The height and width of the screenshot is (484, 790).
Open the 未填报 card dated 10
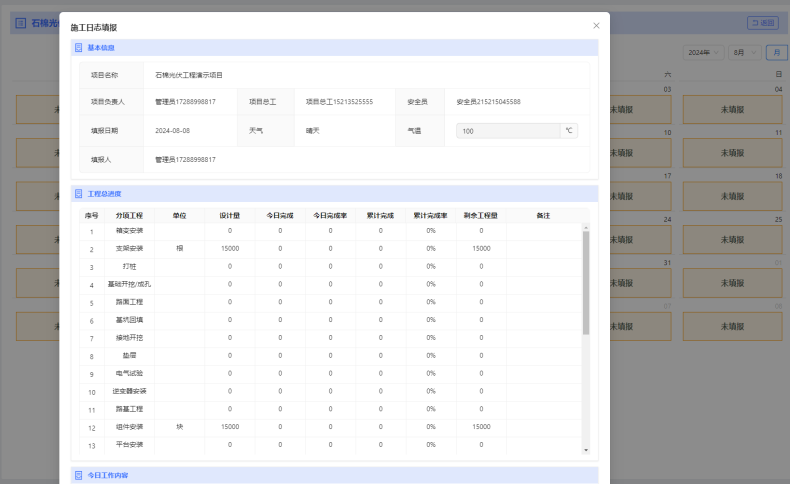point(640,153)
